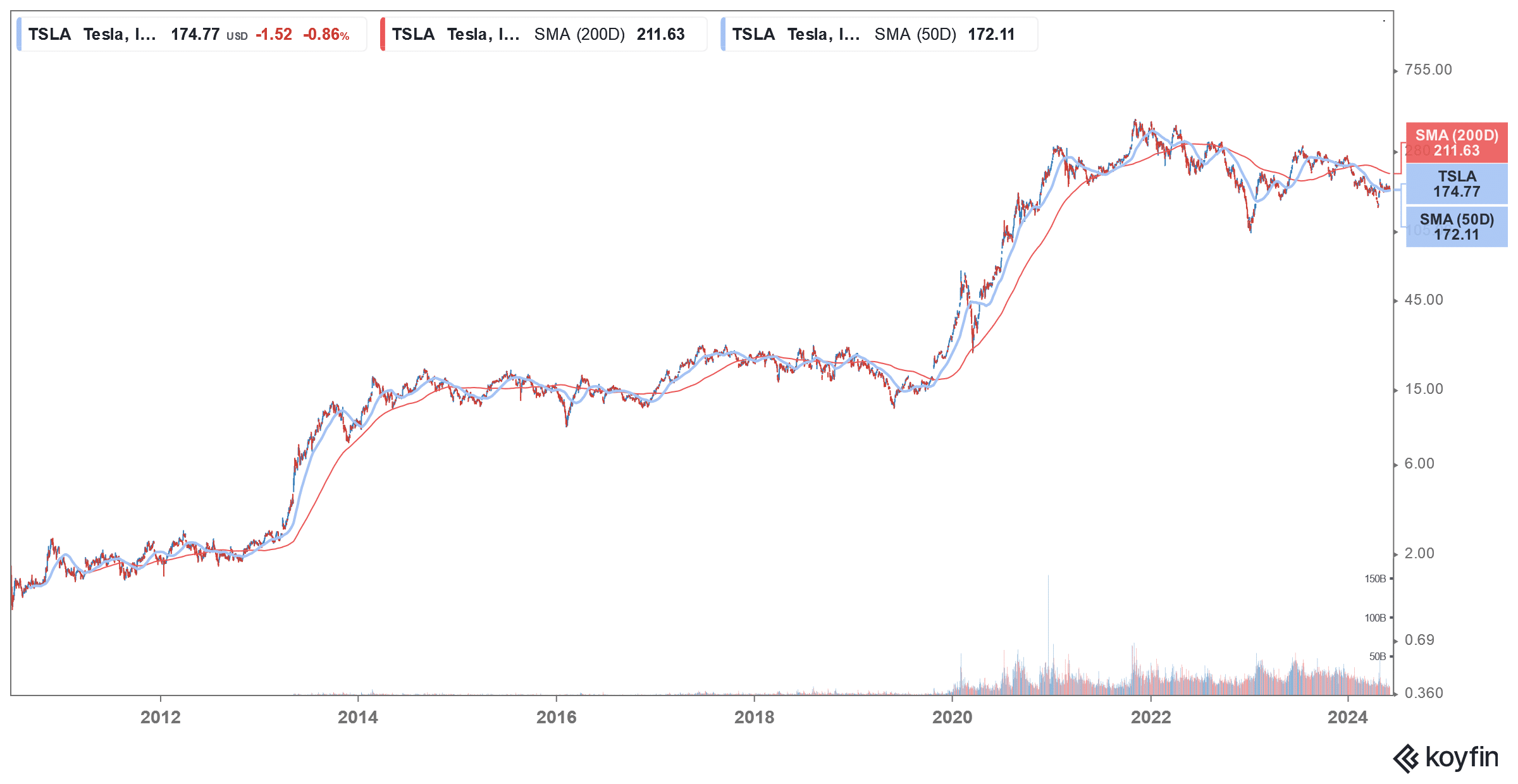Click the -0.86% change value
Image resolution: width=1518 pixels, height=784 pixels.
click(x=326, y=34)
